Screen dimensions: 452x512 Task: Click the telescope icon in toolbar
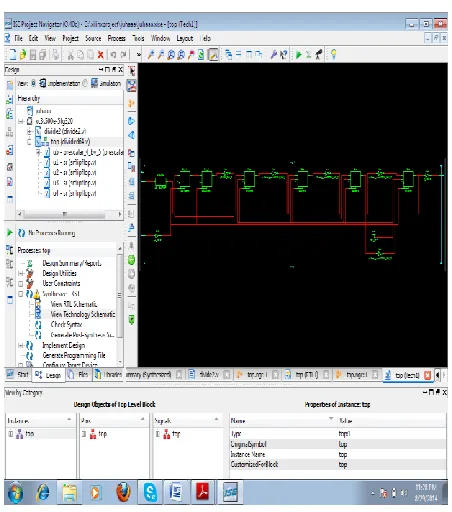[319, 54]
